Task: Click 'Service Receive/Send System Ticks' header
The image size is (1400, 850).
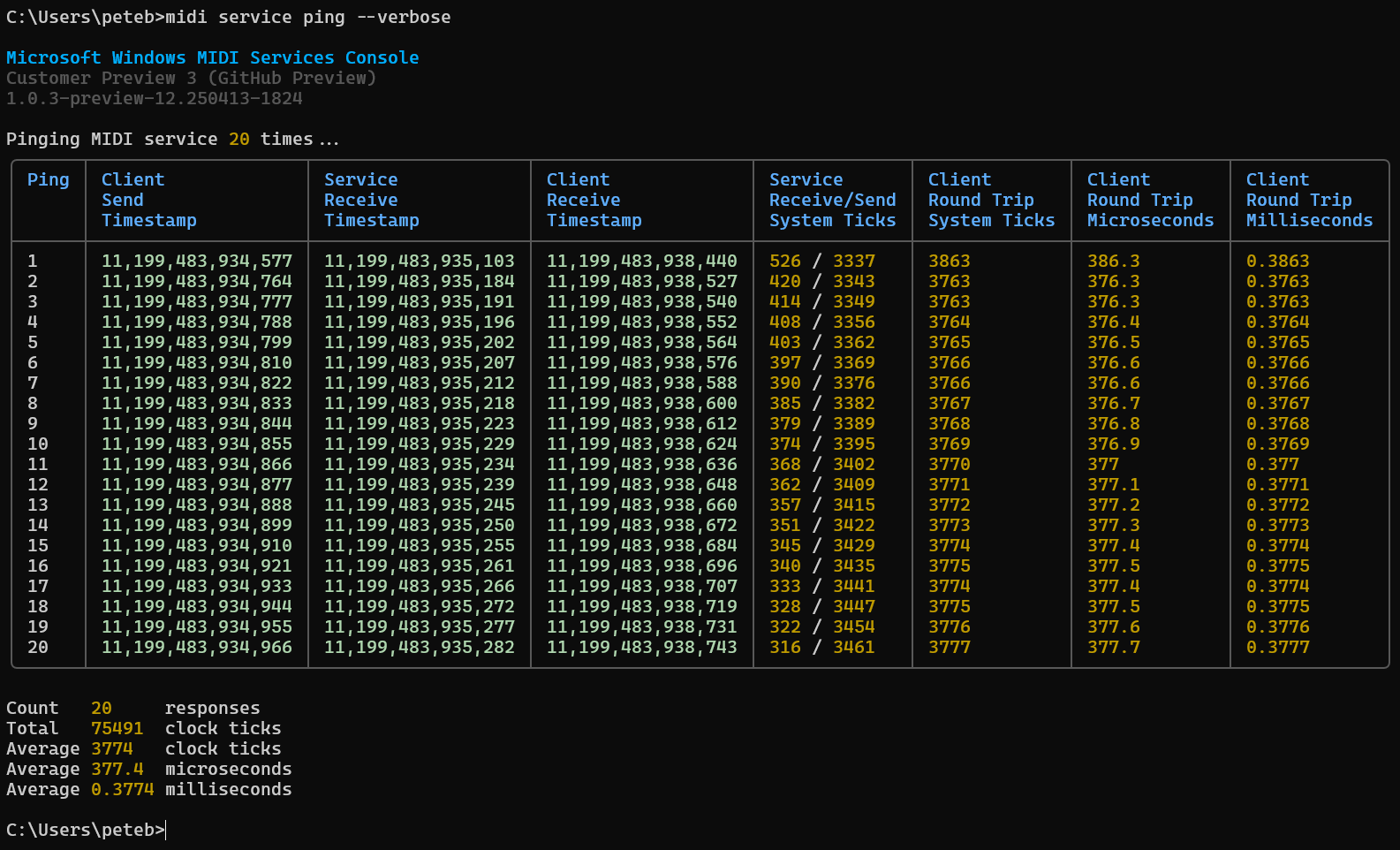Action: 833,200
